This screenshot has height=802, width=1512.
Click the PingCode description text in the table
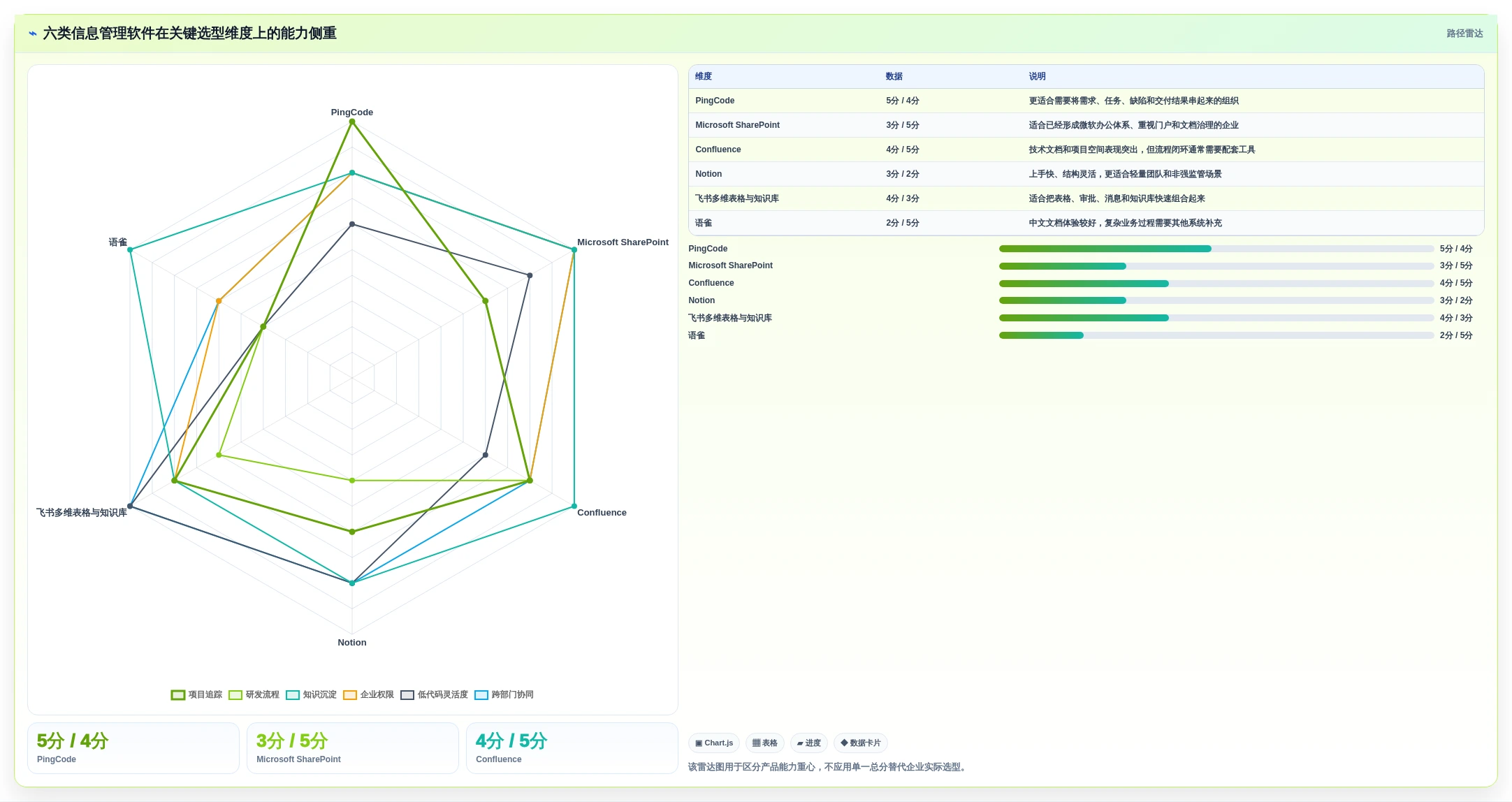pyautogui.click(x=1133, y=101)
